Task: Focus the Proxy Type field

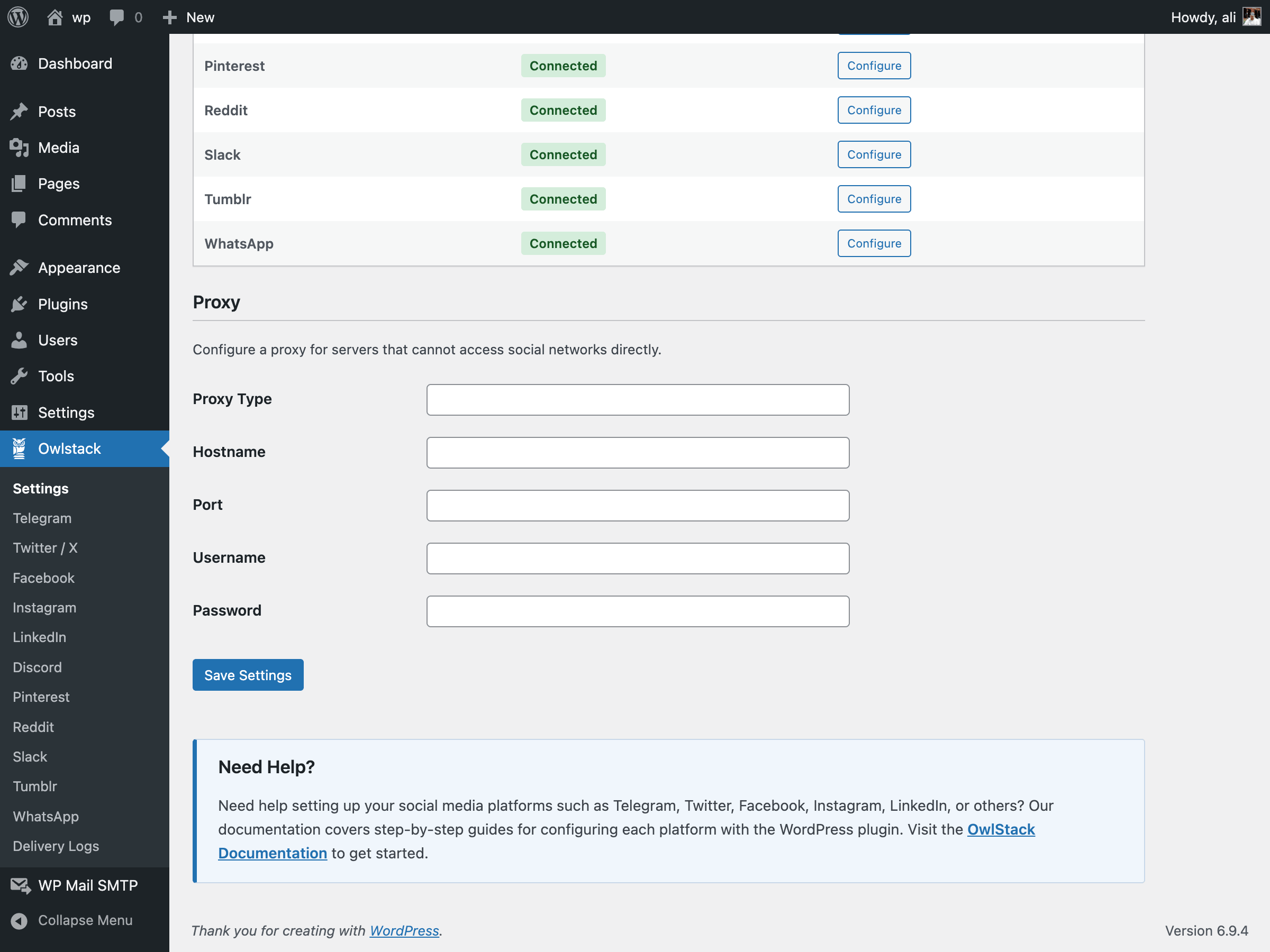Action: [637, 400]
